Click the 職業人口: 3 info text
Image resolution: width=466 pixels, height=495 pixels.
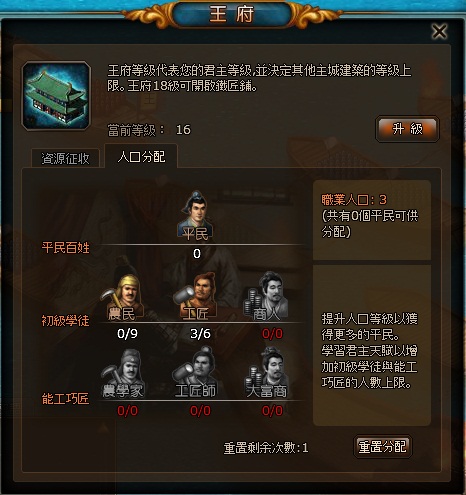(x=354, y=200)
